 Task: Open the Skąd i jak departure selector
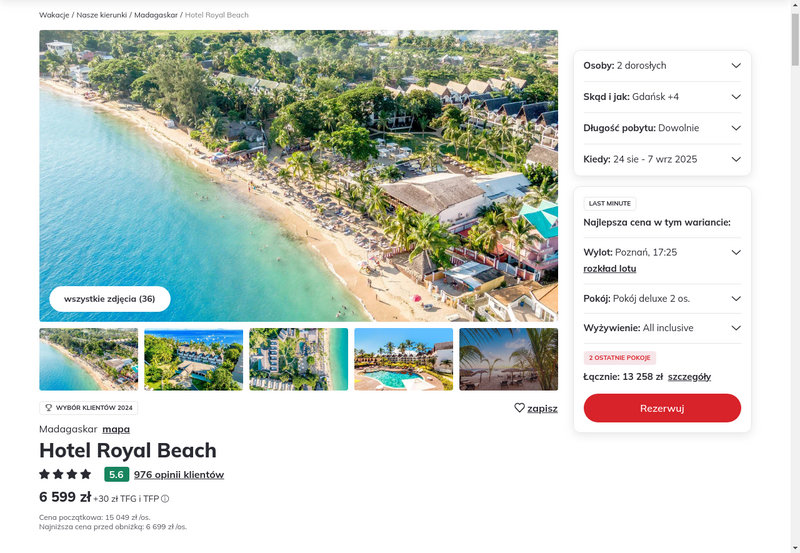[x=662, y=97]
